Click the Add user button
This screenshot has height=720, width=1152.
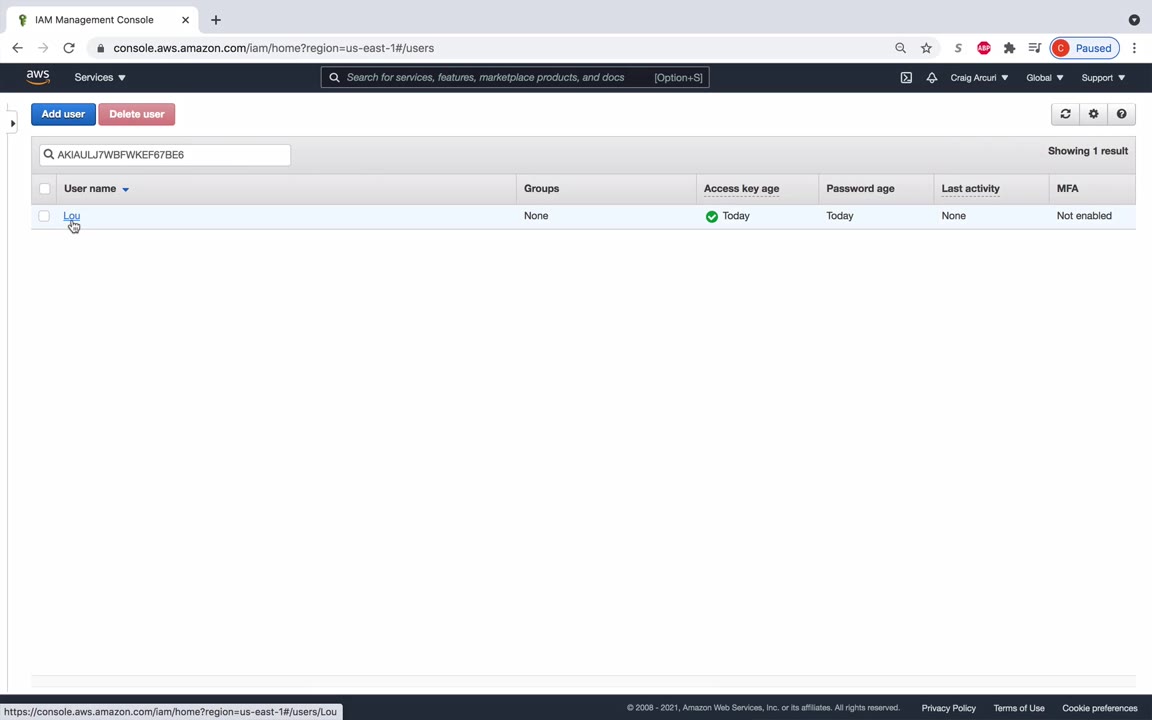pos(63,114)
